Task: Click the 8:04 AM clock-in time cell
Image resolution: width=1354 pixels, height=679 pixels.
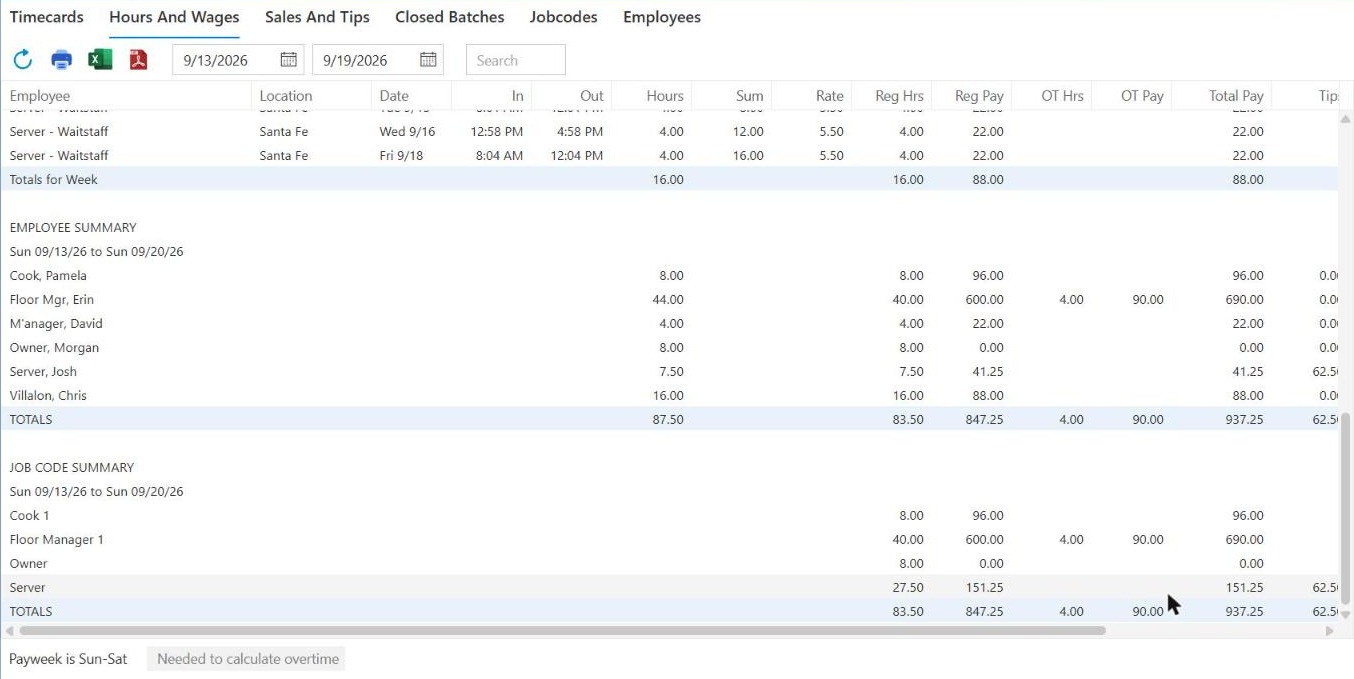Action: pos(499,156)
